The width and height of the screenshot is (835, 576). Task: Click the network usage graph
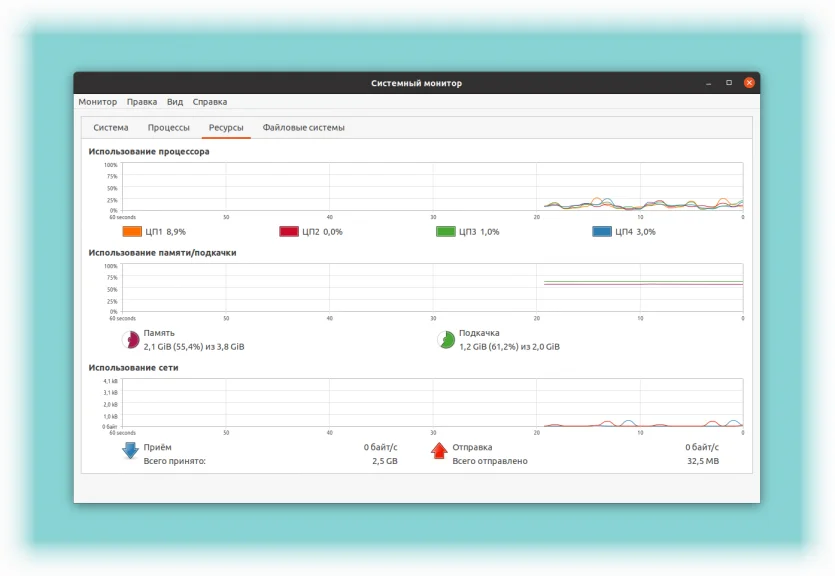[432, 402]
